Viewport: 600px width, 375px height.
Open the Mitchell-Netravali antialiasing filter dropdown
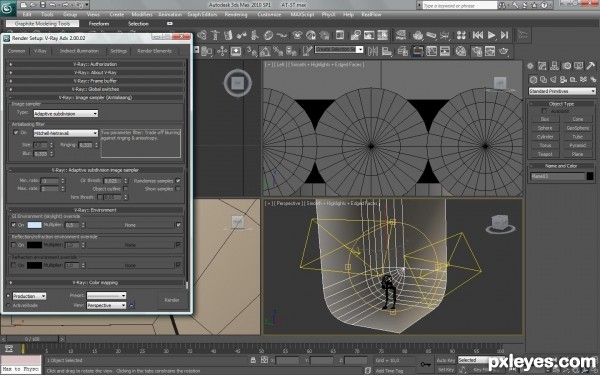[x=66, y=133]
